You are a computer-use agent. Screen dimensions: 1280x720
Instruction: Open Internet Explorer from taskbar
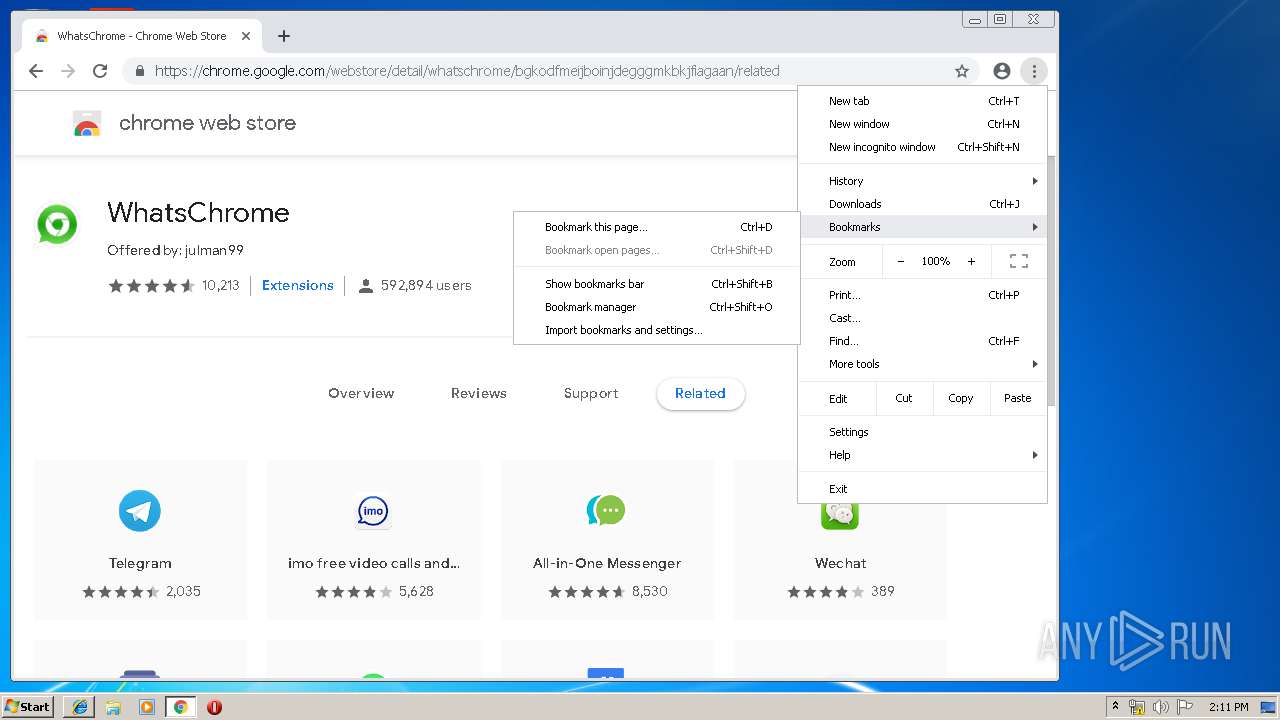point(80,707)
